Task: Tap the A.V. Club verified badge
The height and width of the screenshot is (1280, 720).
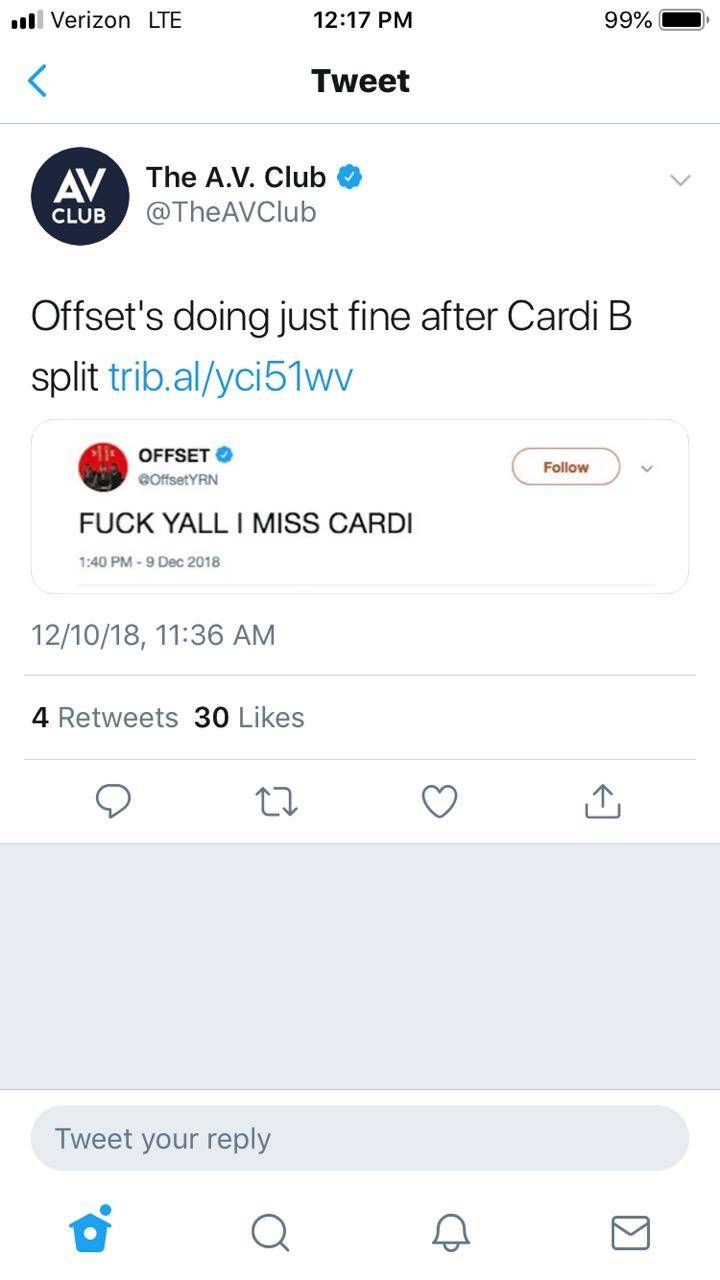Action: pos(349,177)
